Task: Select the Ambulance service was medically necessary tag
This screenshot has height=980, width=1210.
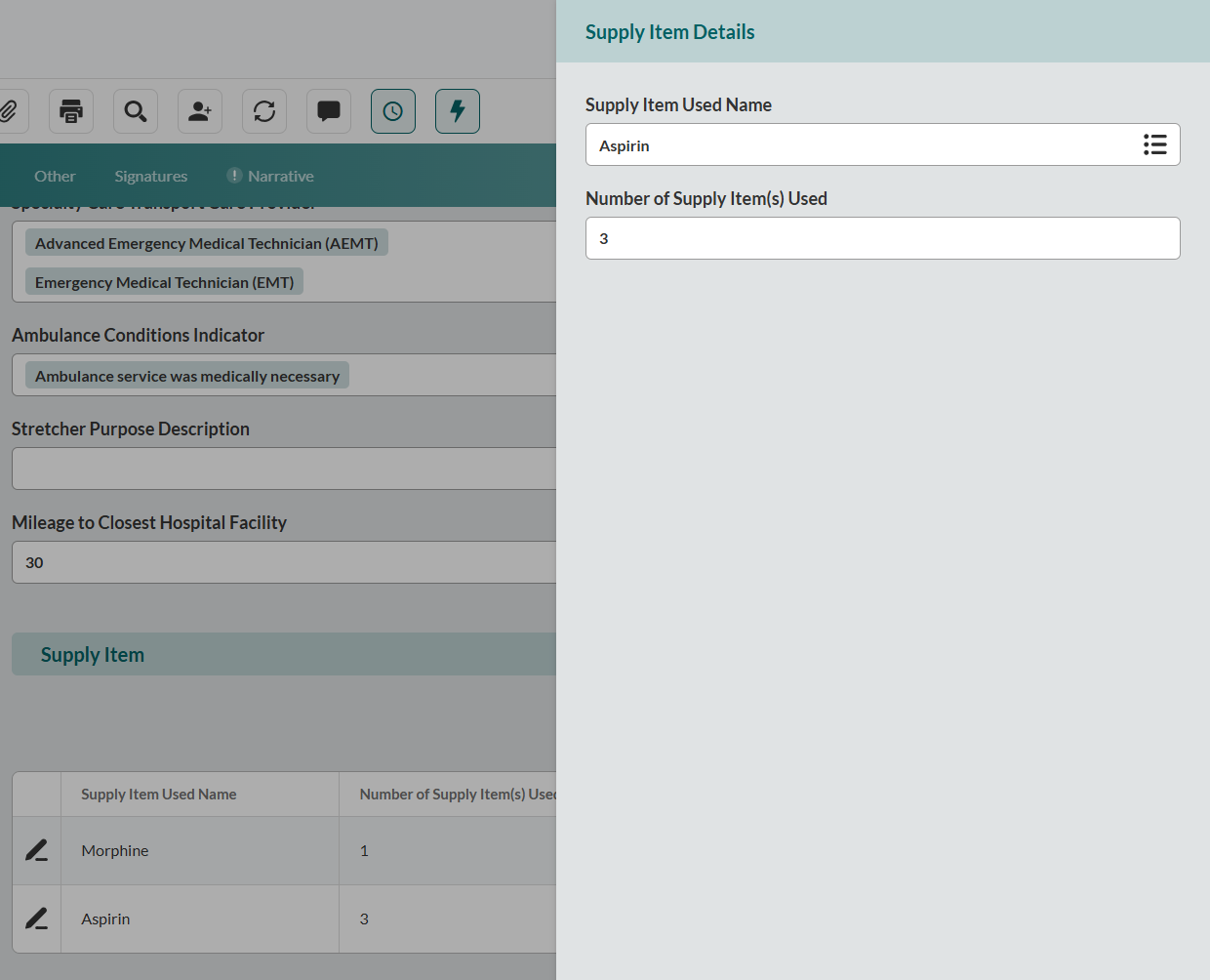Action: [187, 376]
